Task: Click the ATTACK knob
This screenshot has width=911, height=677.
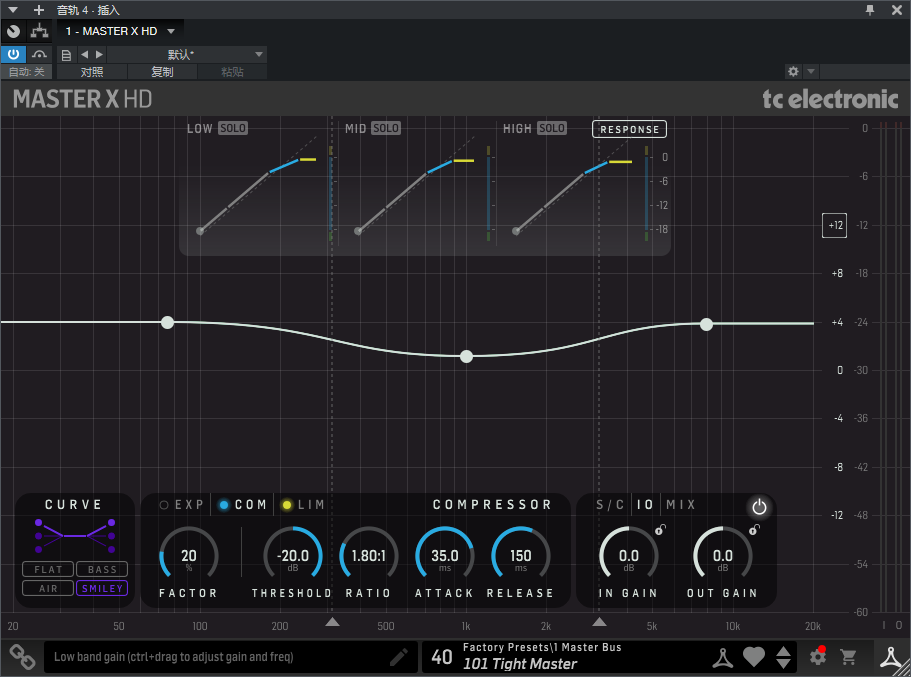Action: 444,555
